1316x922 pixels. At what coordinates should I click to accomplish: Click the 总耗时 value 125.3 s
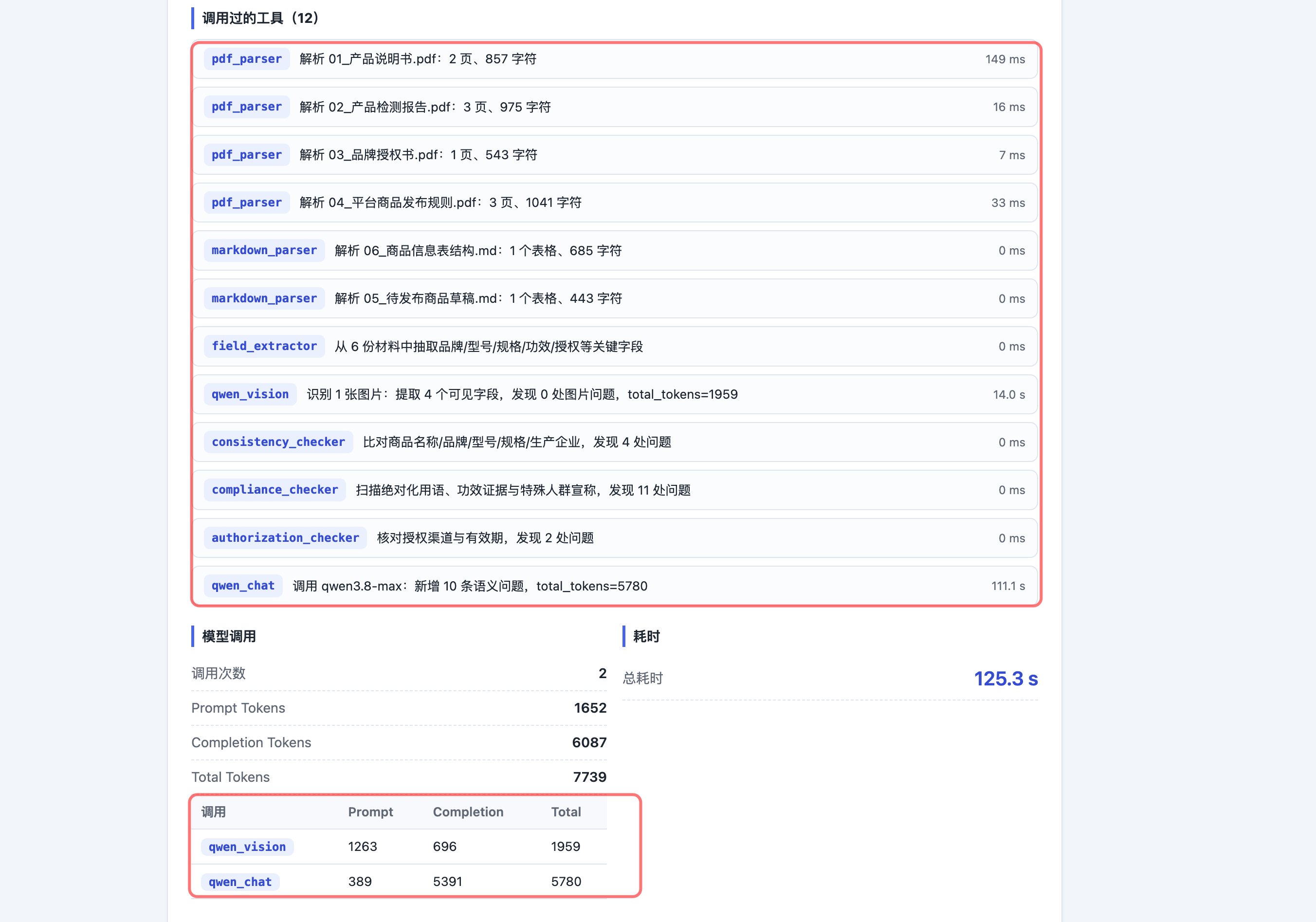tap(1006, 679)
